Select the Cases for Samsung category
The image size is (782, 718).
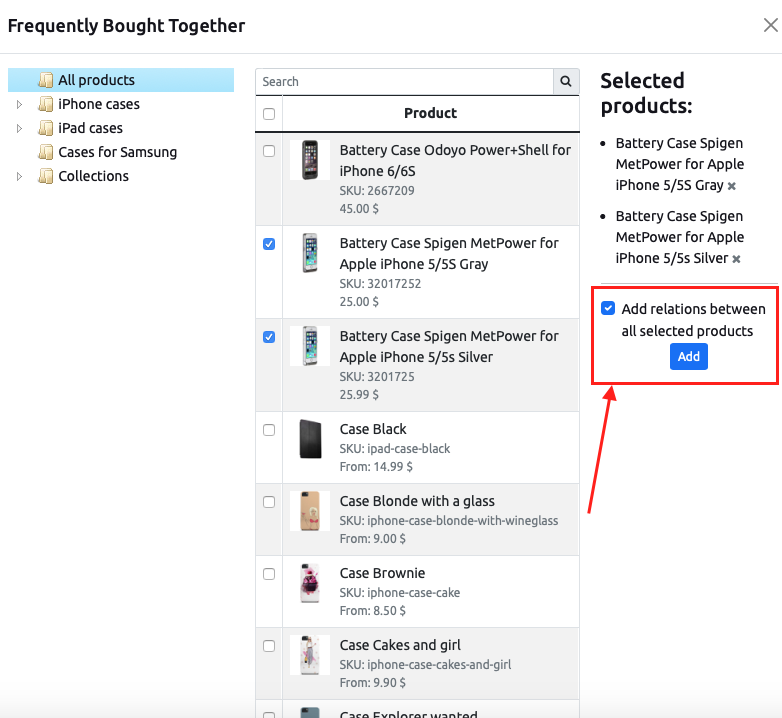118,152
